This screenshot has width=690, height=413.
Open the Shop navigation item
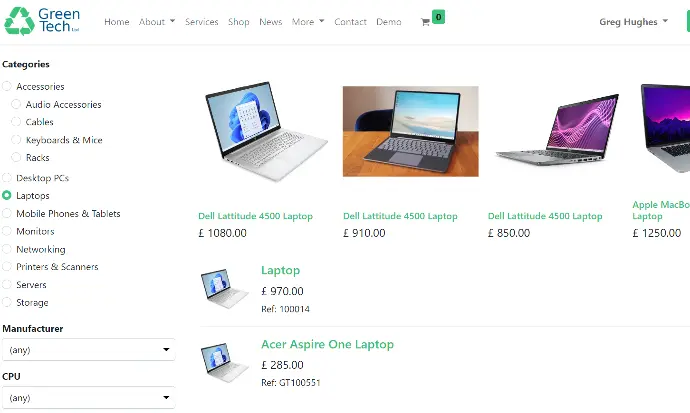click(239, 22)
